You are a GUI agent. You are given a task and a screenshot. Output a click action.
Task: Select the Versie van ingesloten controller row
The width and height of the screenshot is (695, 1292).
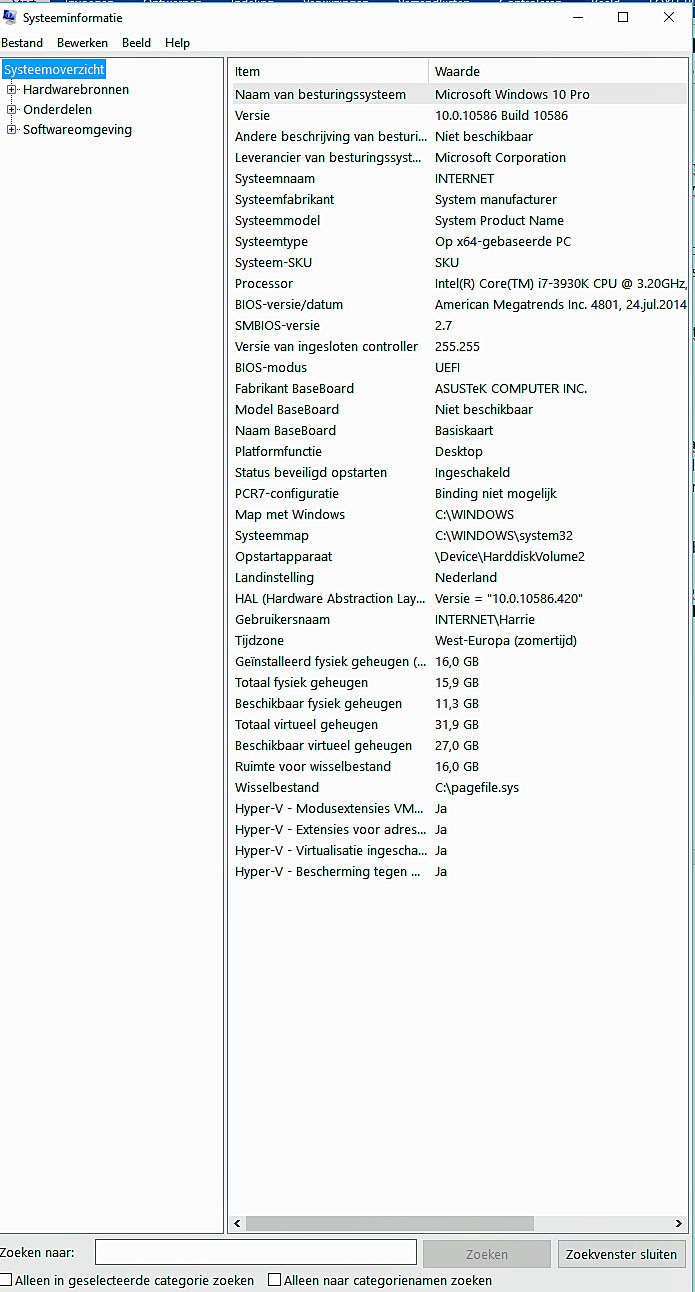pos(460,346)
